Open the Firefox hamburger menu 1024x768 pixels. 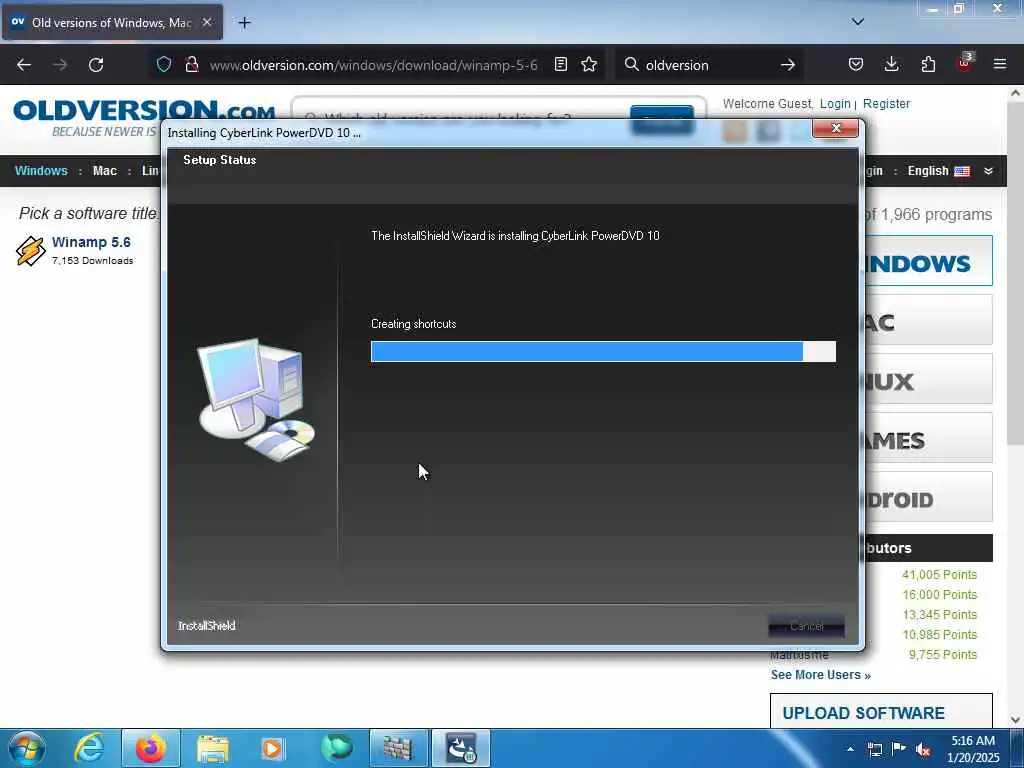[1000, 64]
